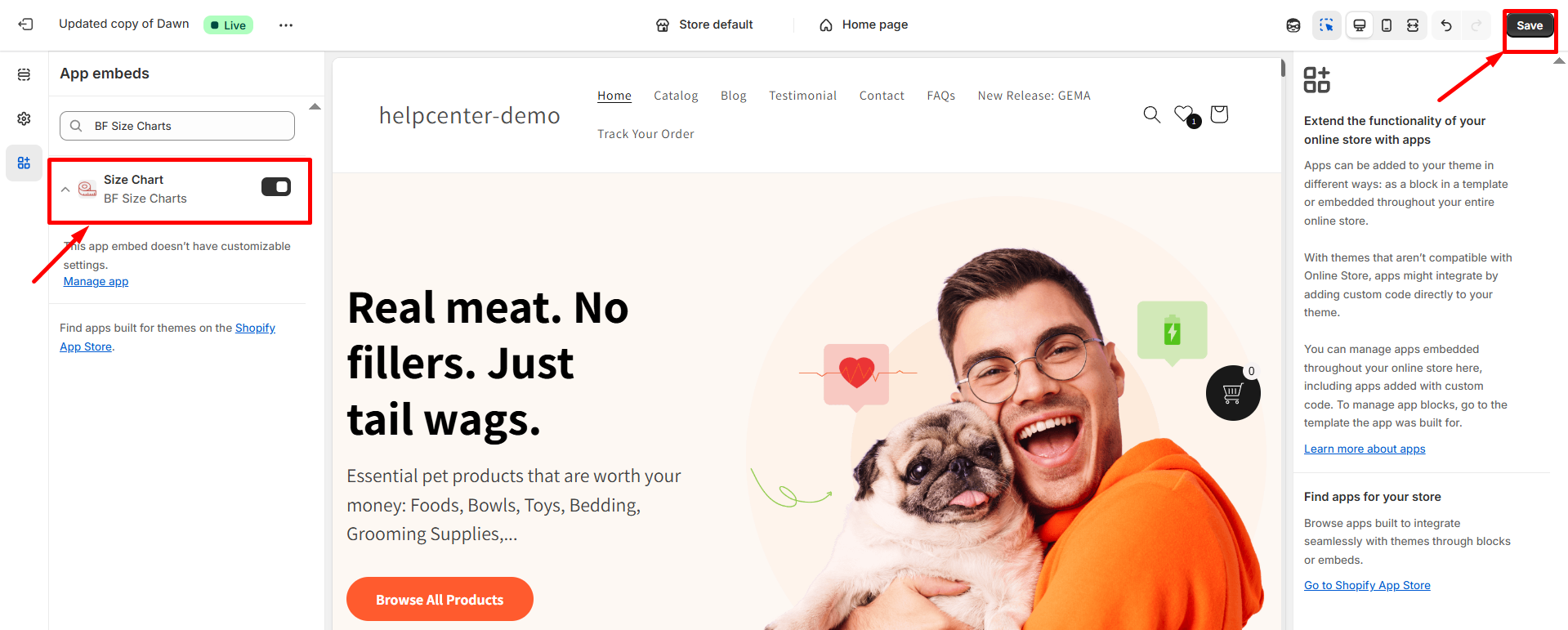The height and width of the screenshot is (630, 1568).
Task: Open Theme settings gear icon
Action: (x=24, y=118)
